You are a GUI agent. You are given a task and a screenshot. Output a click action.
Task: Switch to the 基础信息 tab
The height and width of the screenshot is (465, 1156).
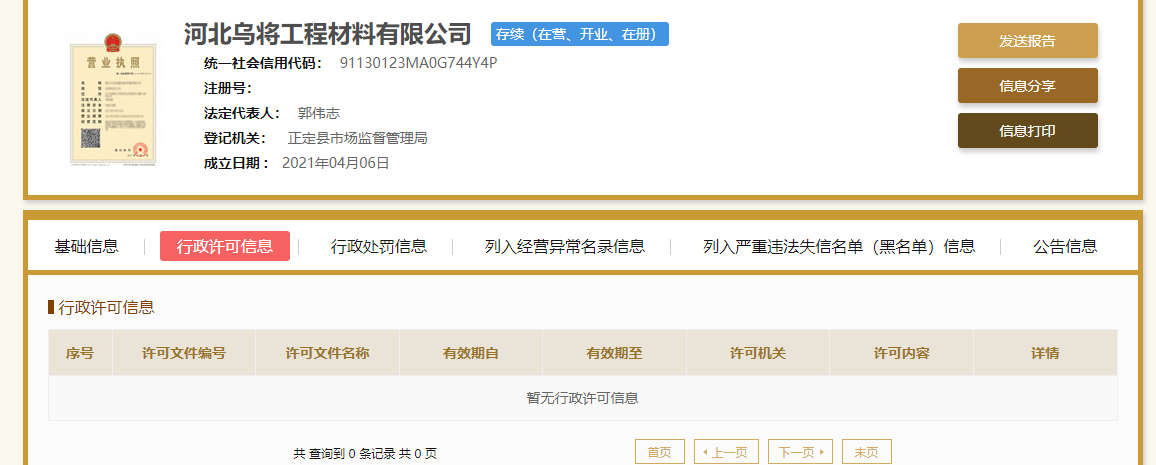click(x=86, y=246)
